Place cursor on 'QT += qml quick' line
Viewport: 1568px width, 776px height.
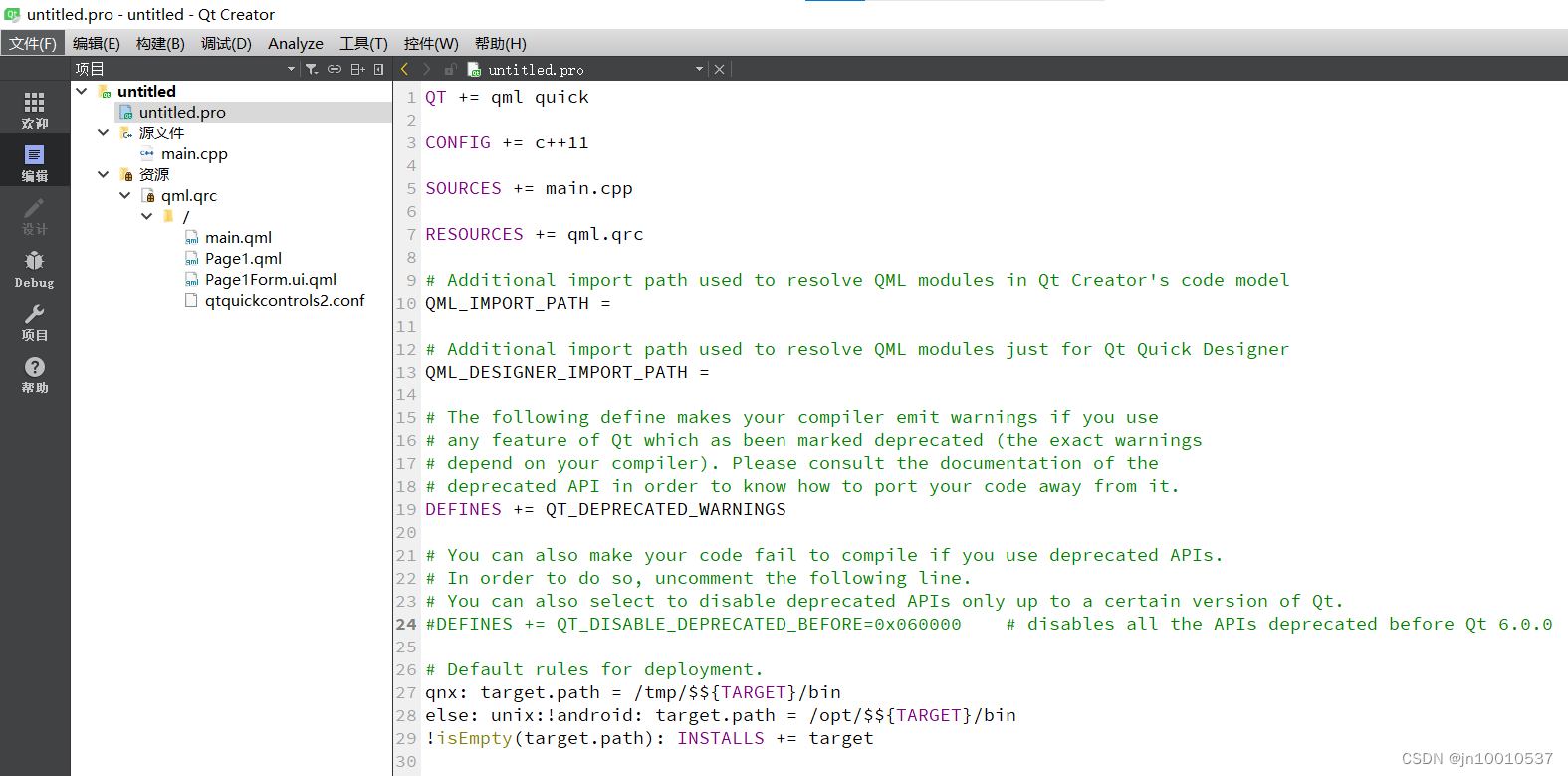pos(507,97)
